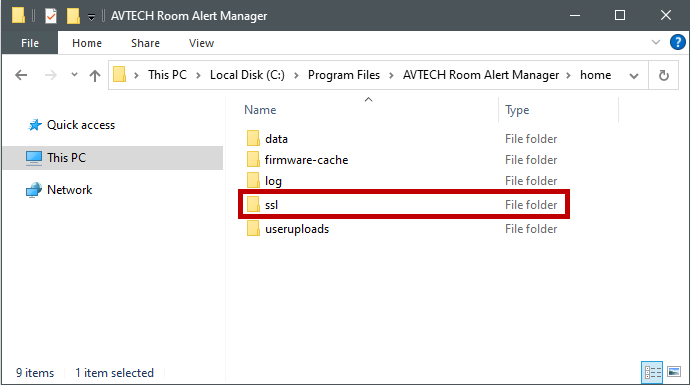This screenshot has width=690, height=385.
Task: Open the Quick Access Toolbar customize dropdown
Action: click(91, 17)
